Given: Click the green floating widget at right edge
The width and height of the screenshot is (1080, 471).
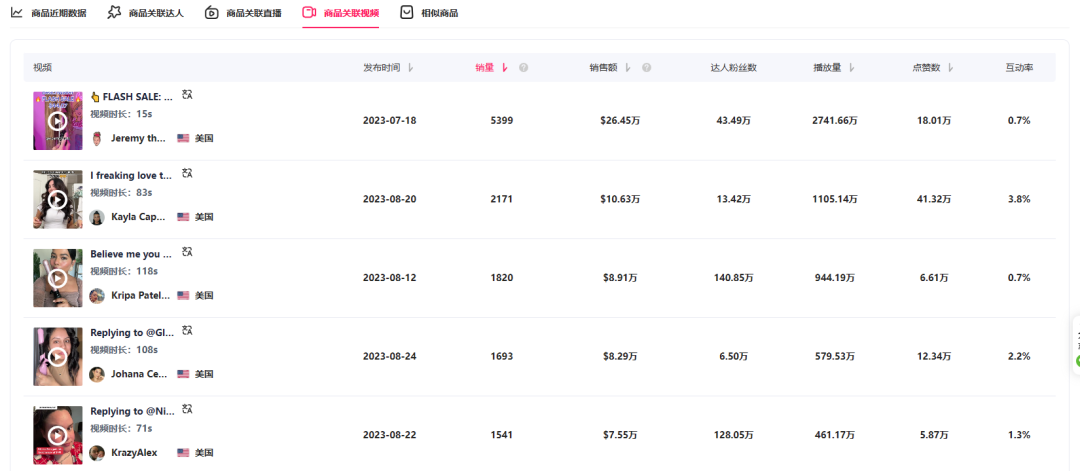Looking at the screenshot, I should click(x=1077, y=359).
